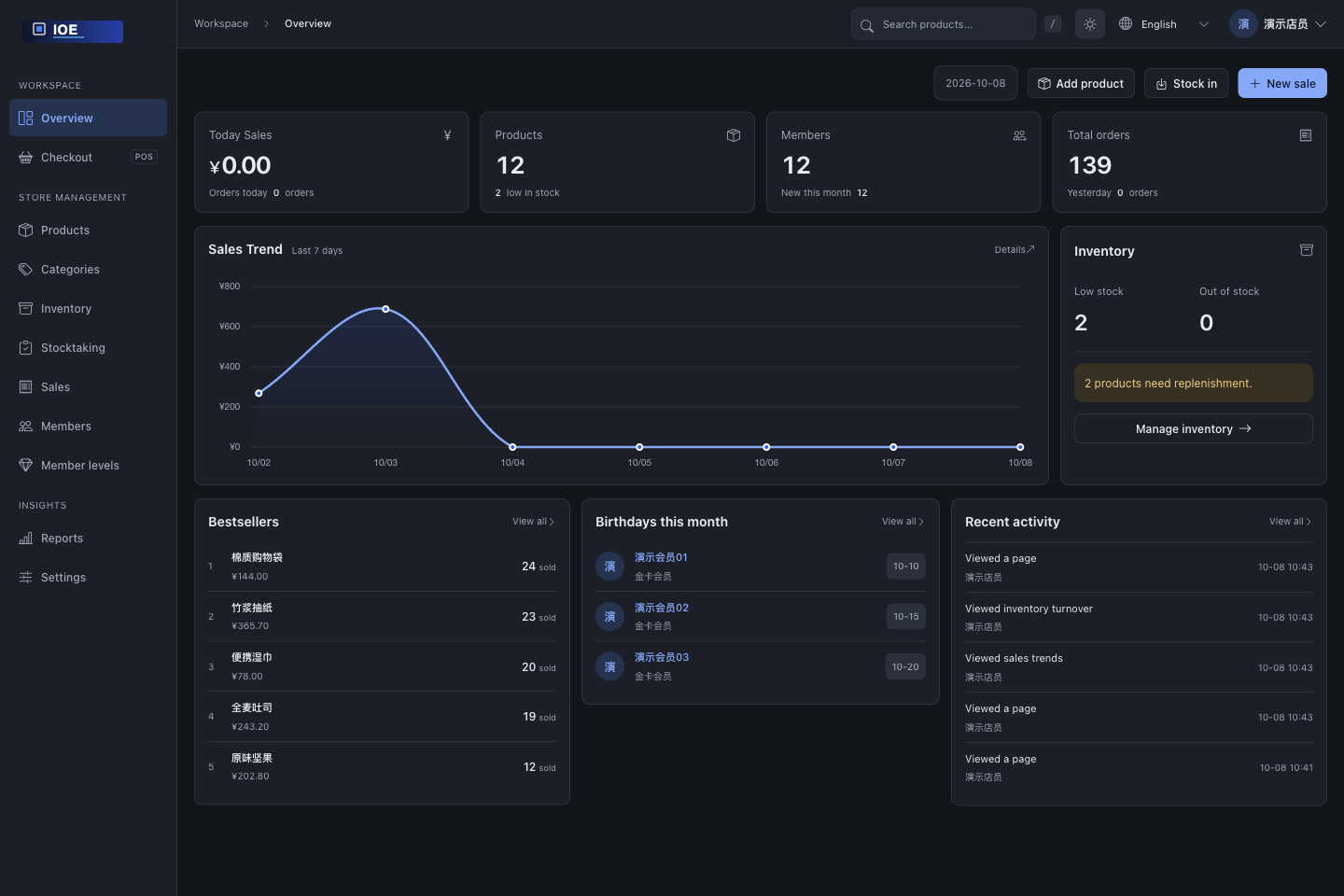Click the people icon on Members card
The image size is (1344, 896).
coord(1019,135)
